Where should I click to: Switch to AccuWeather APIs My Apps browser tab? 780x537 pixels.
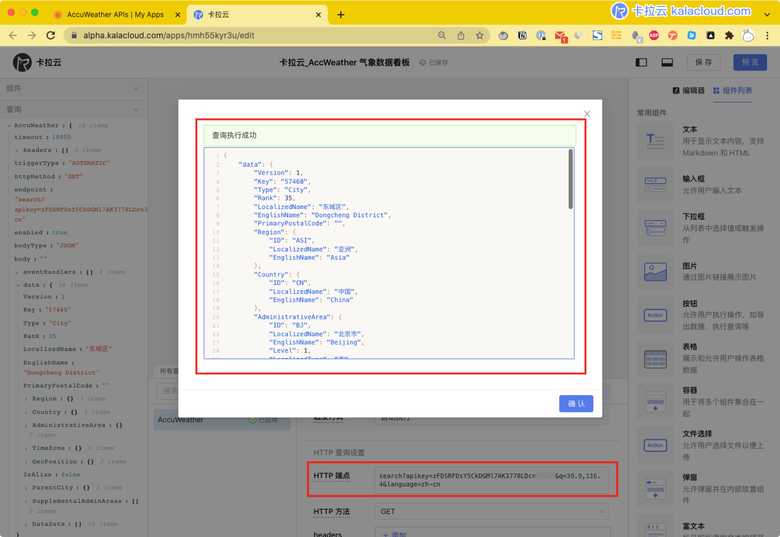pyautogui.click(x=115, y=15)
